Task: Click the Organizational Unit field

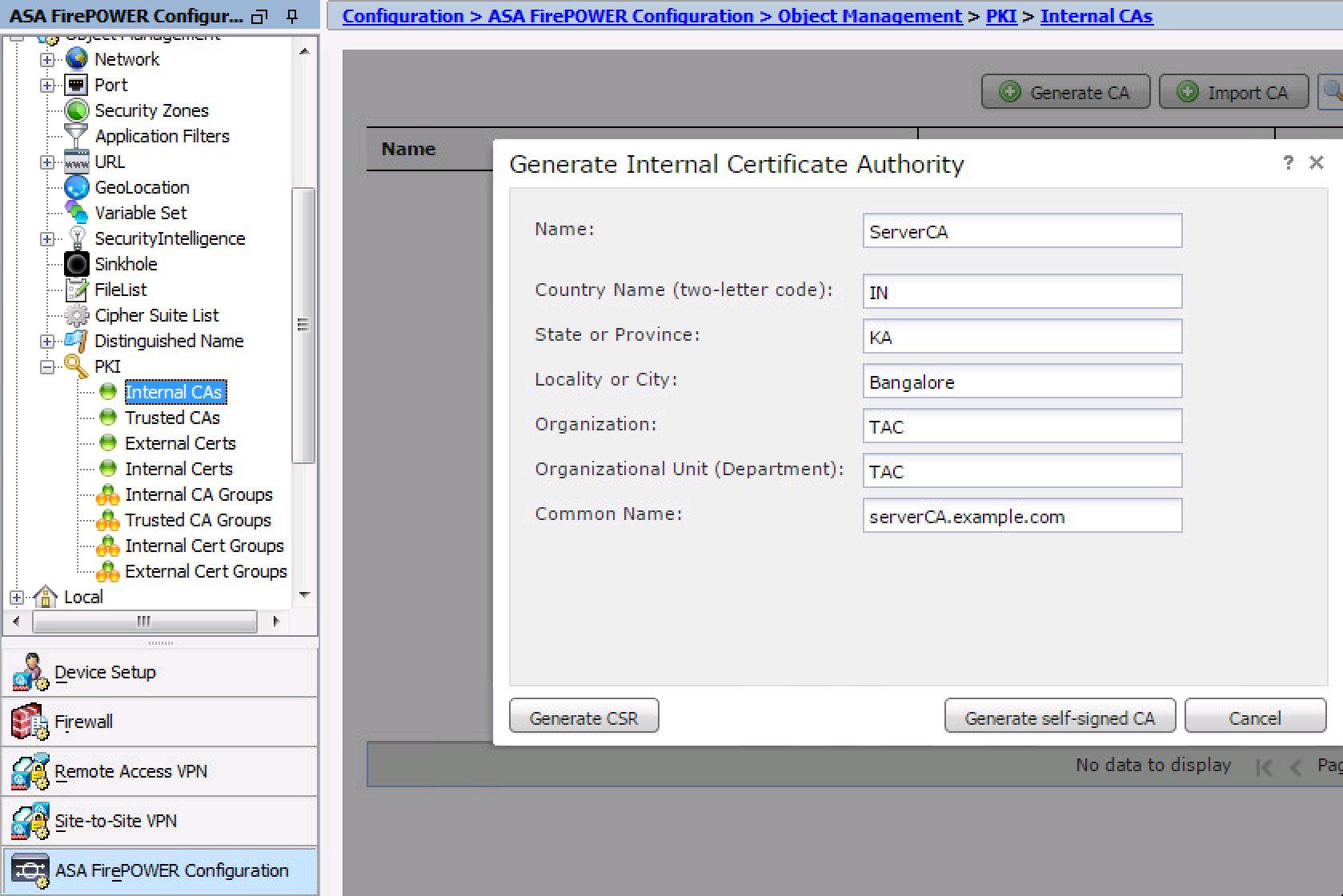Action: pyautogui.click(x=1022, y=470)
